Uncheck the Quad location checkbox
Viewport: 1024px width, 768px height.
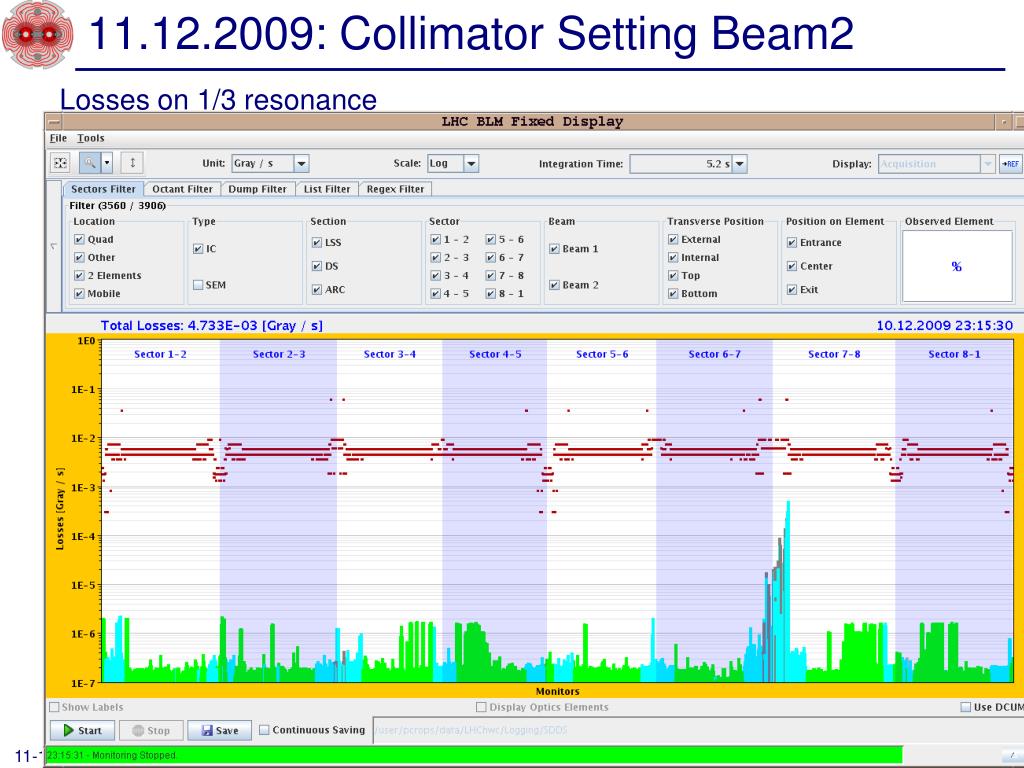(79, 240)
